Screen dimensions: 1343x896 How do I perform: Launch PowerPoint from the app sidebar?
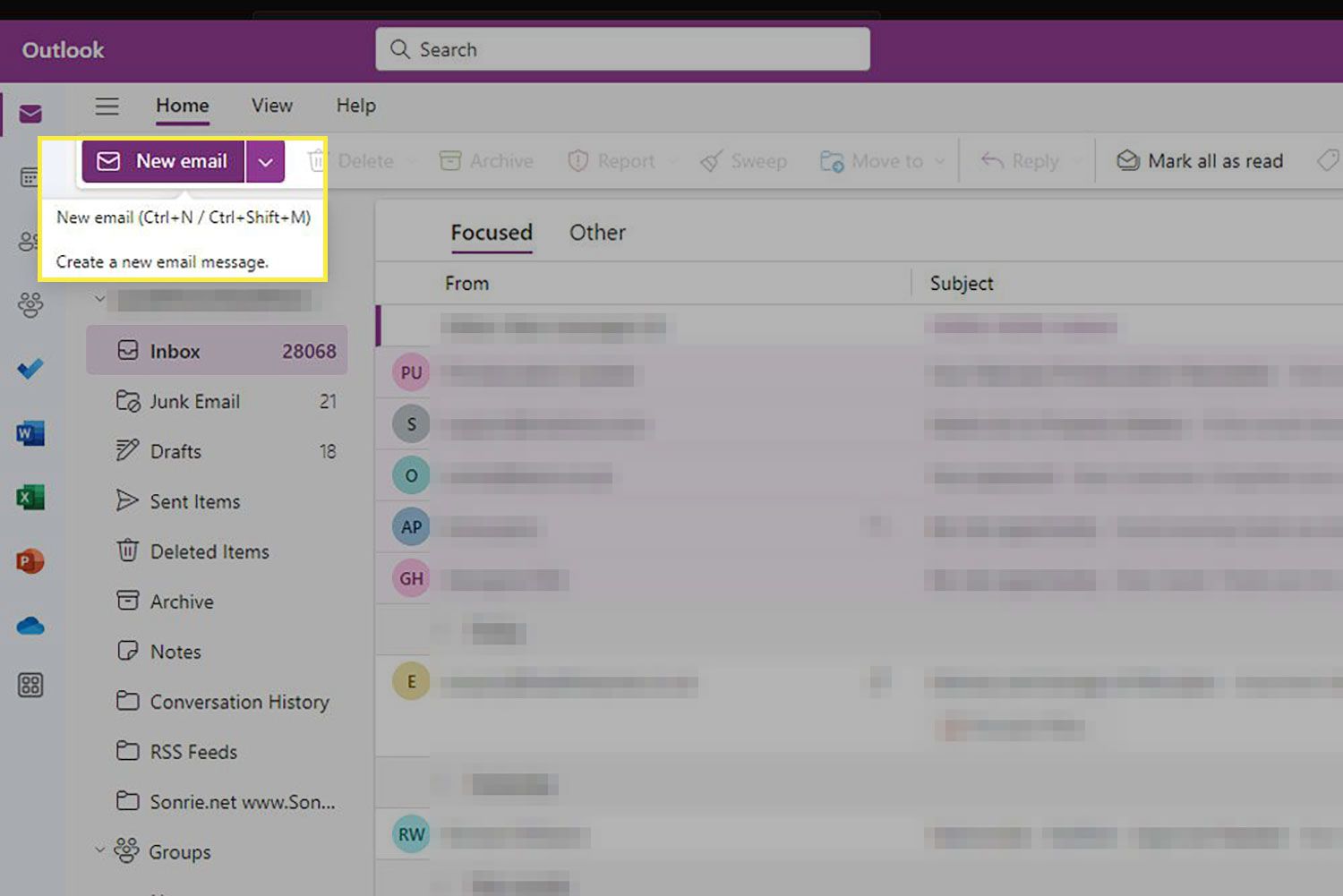30,561
